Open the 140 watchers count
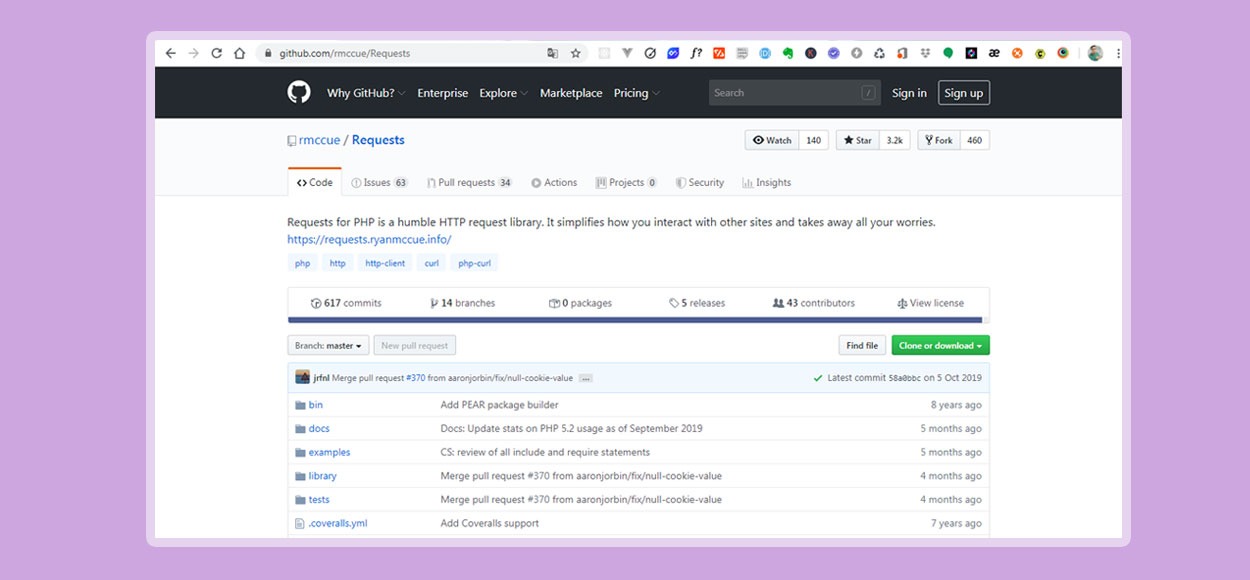 (813, 140)
